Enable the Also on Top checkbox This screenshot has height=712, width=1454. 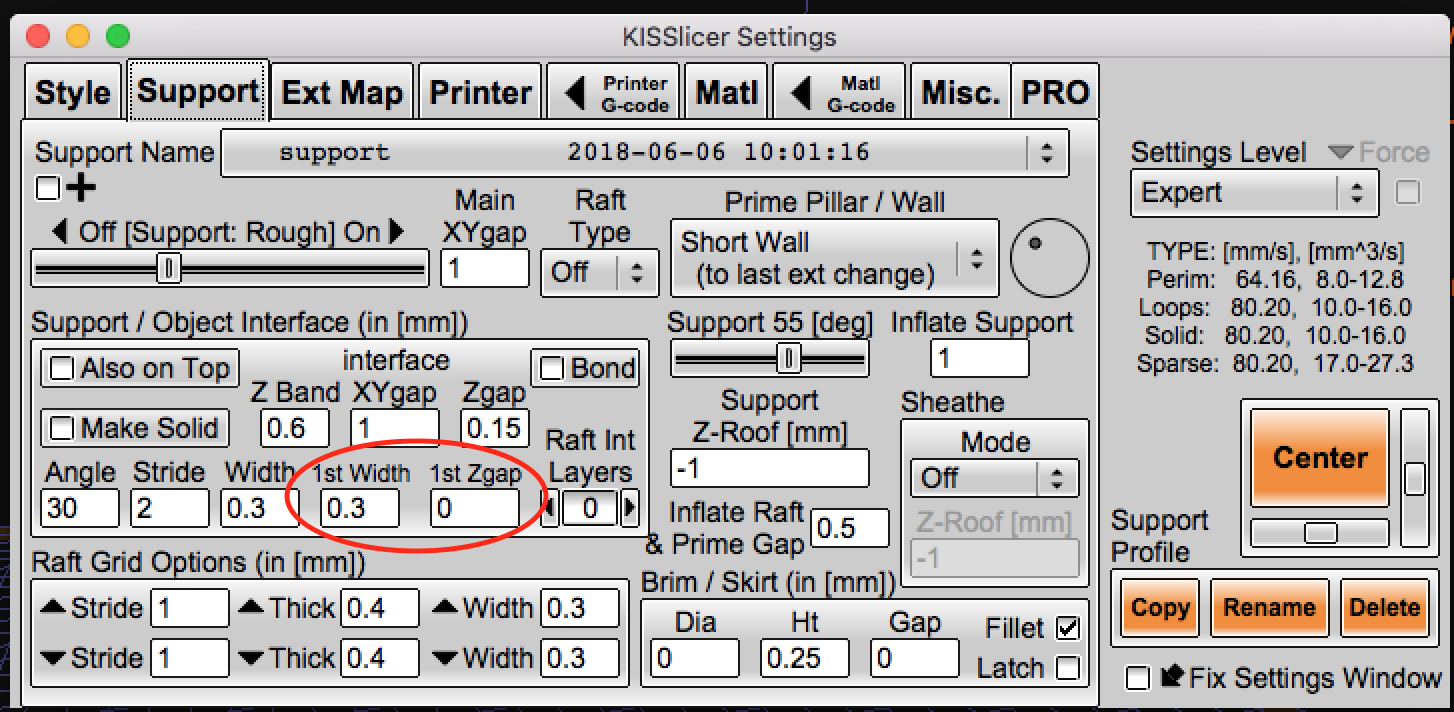click(62, 369)
